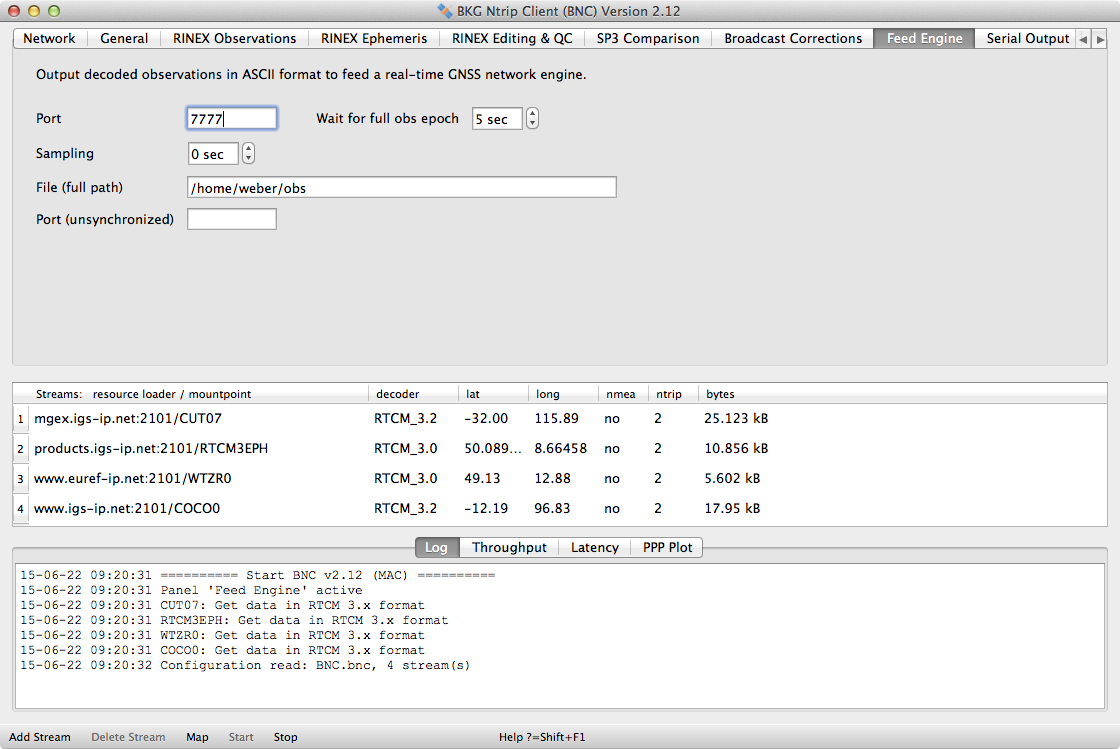This screenshot has height=749, width=1120.
Task: Focus the Port (unsynchronized) field
Action: 231,219
